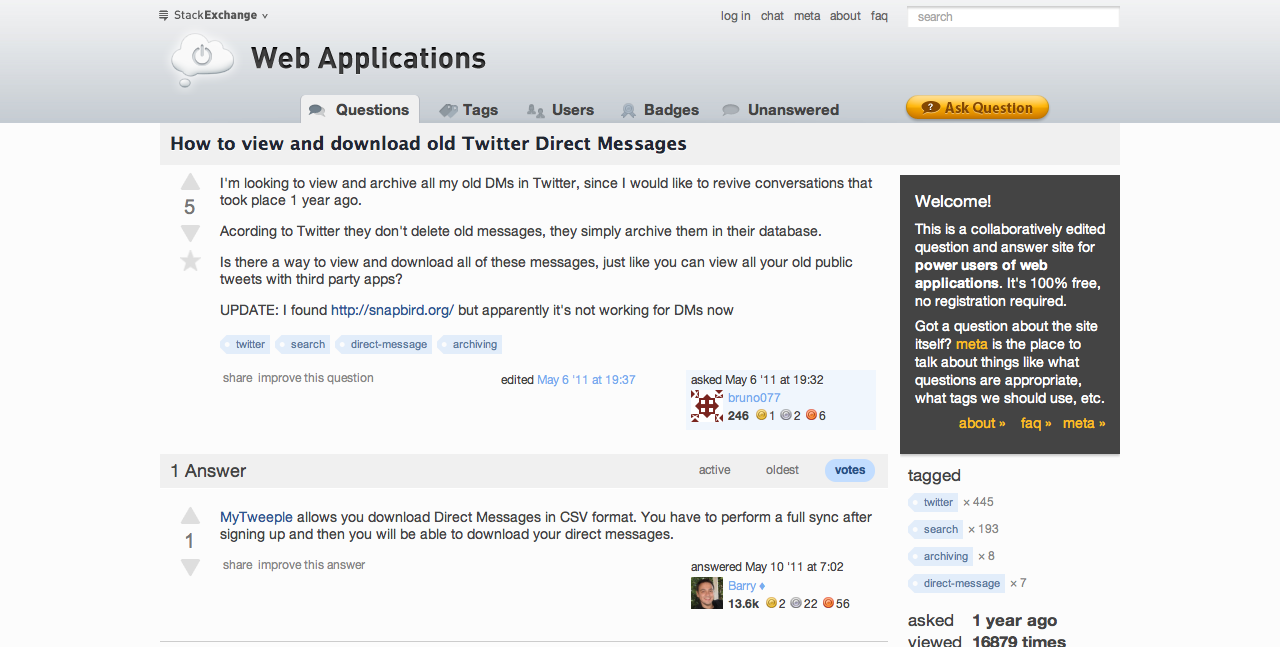Open the MyTweeple link
Image resolution: width=1280 pixels, height=647 pixels.
click(x=256, y=517)
